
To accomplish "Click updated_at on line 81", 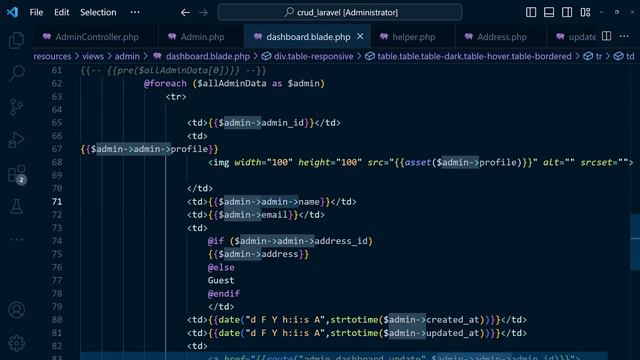I will [x=452, y=333].
